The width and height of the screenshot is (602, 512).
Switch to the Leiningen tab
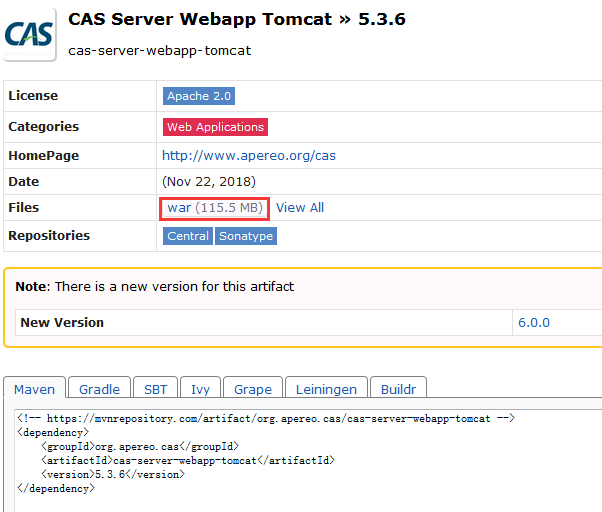pos(326,388)
